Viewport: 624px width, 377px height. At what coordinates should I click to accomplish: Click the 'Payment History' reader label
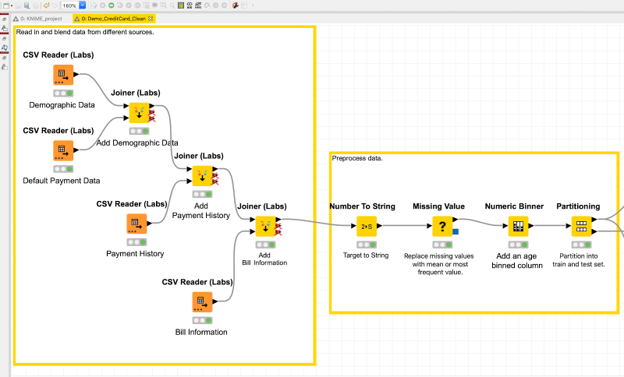[x=135, y=254]
